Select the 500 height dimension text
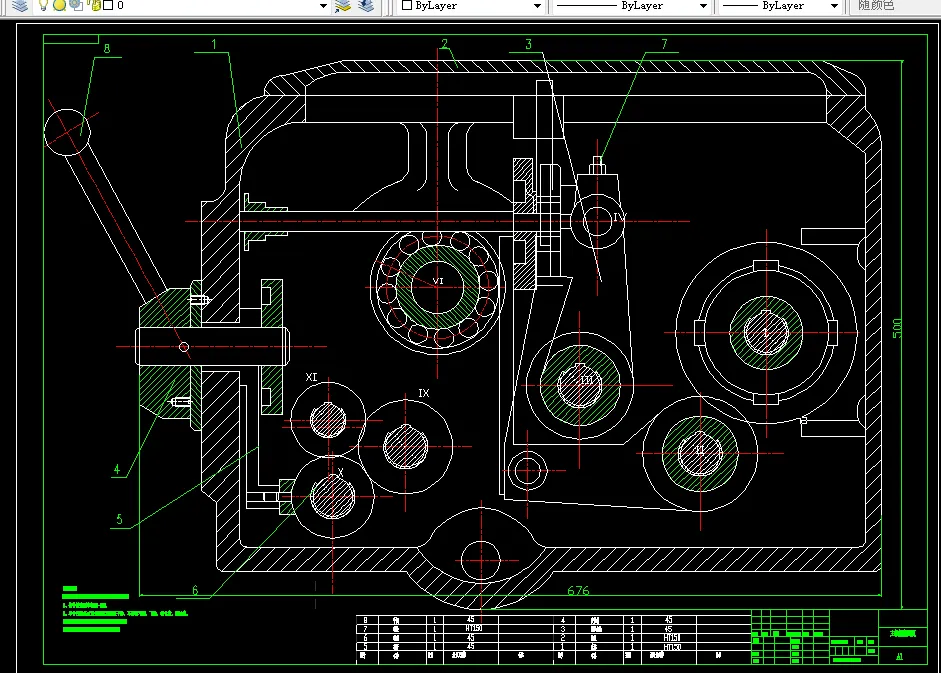Viewport: 941px width, 673px height. 897,328
